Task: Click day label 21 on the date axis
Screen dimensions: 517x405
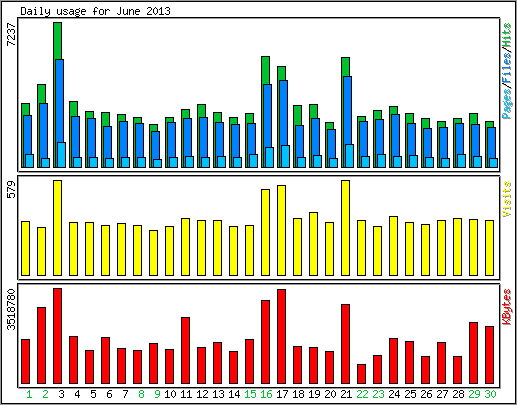Action: click(346, 394)
